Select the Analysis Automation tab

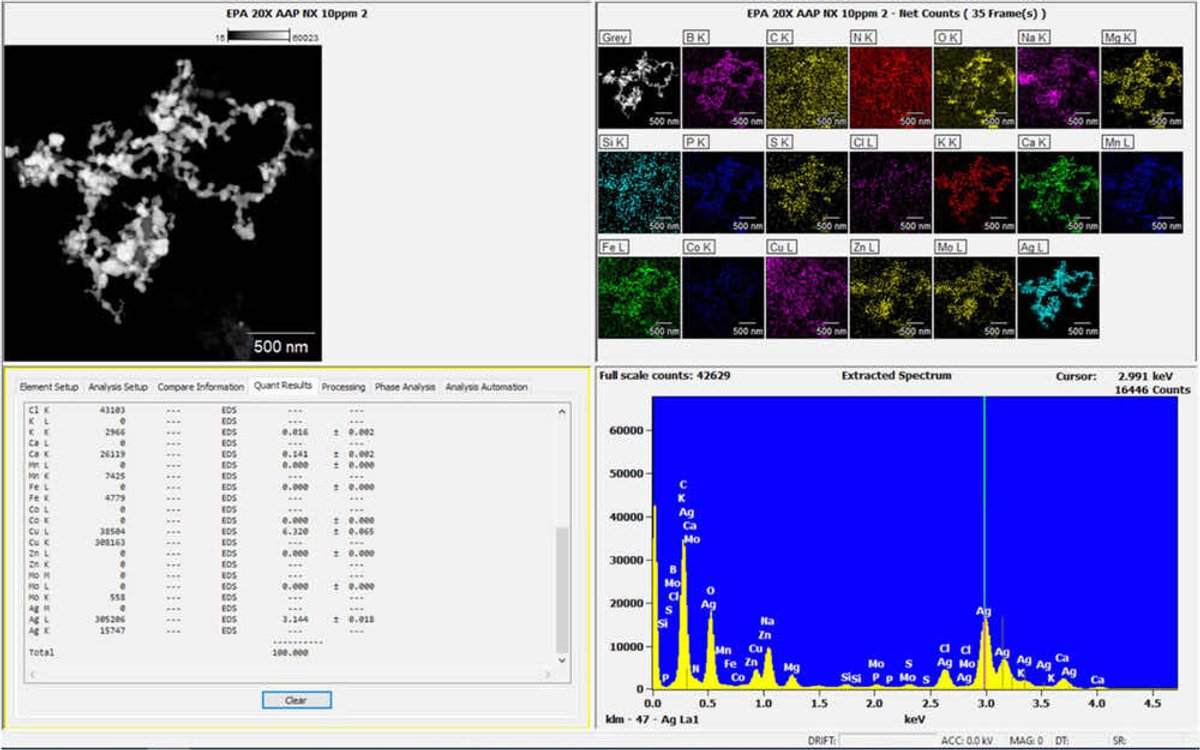click(488, 387)
